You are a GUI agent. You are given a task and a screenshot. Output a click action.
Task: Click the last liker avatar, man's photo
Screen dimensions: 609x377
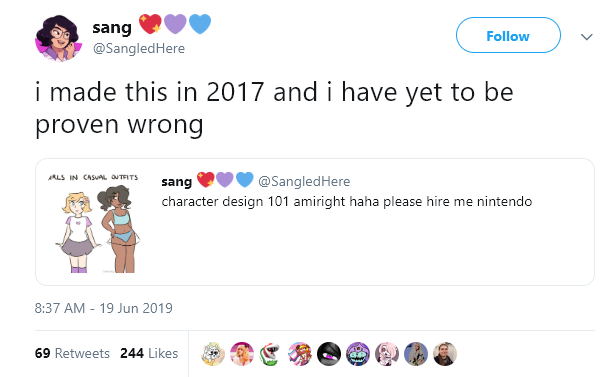445,354
